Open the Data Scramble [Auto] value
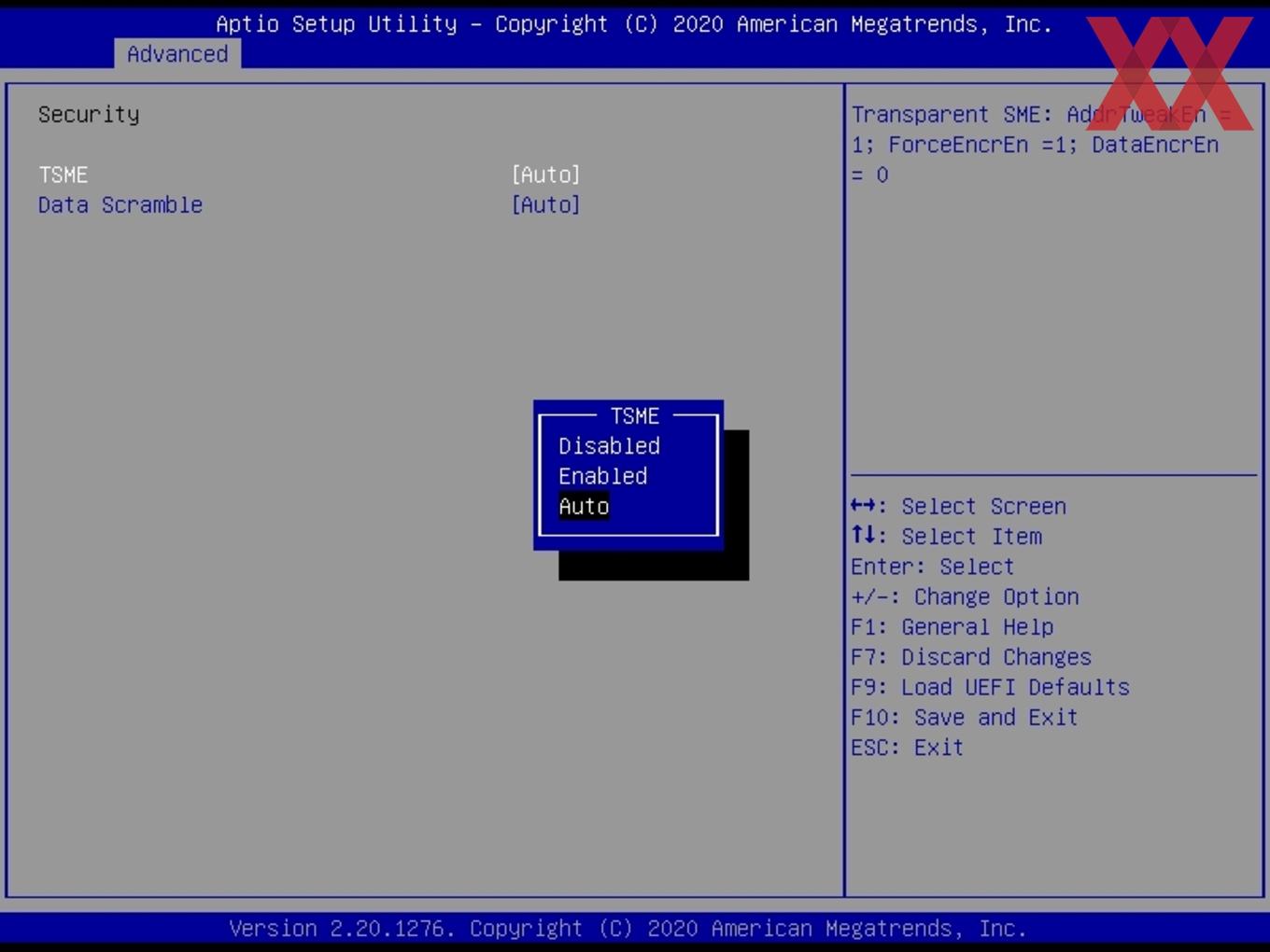The width and height of the screenshot is (1270, 952). [545, 204]
